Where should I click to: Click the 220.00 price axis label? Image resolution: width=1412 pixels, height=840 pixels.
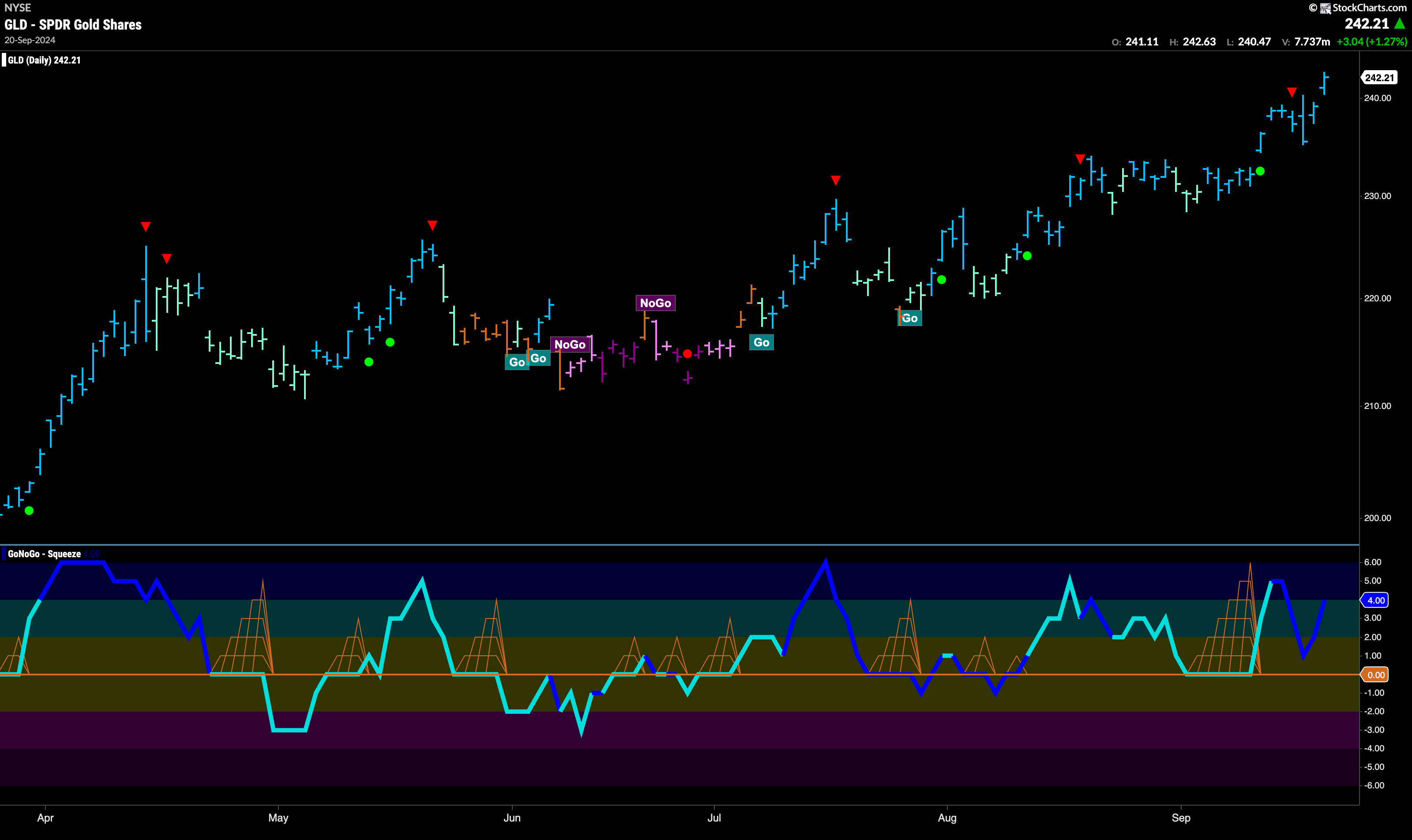pos(1378,298)
